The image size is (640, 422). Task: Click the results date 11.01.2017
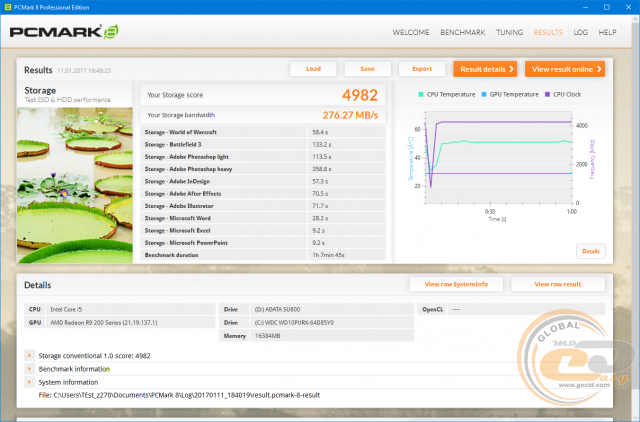[84, 71]
